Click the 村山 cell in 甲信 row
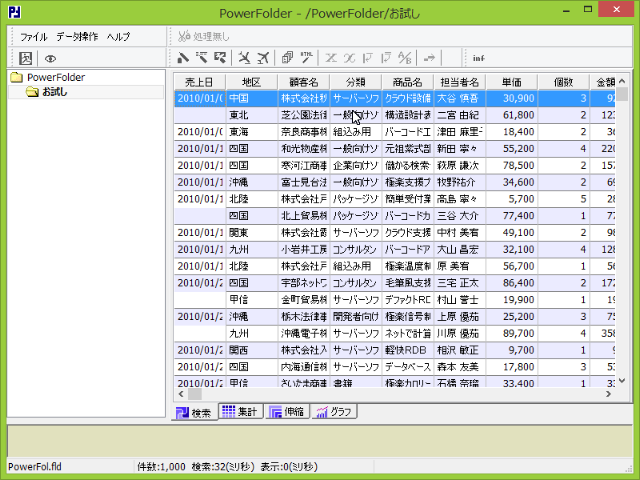This screenshot has height=480, width=640. pos(460,300)
